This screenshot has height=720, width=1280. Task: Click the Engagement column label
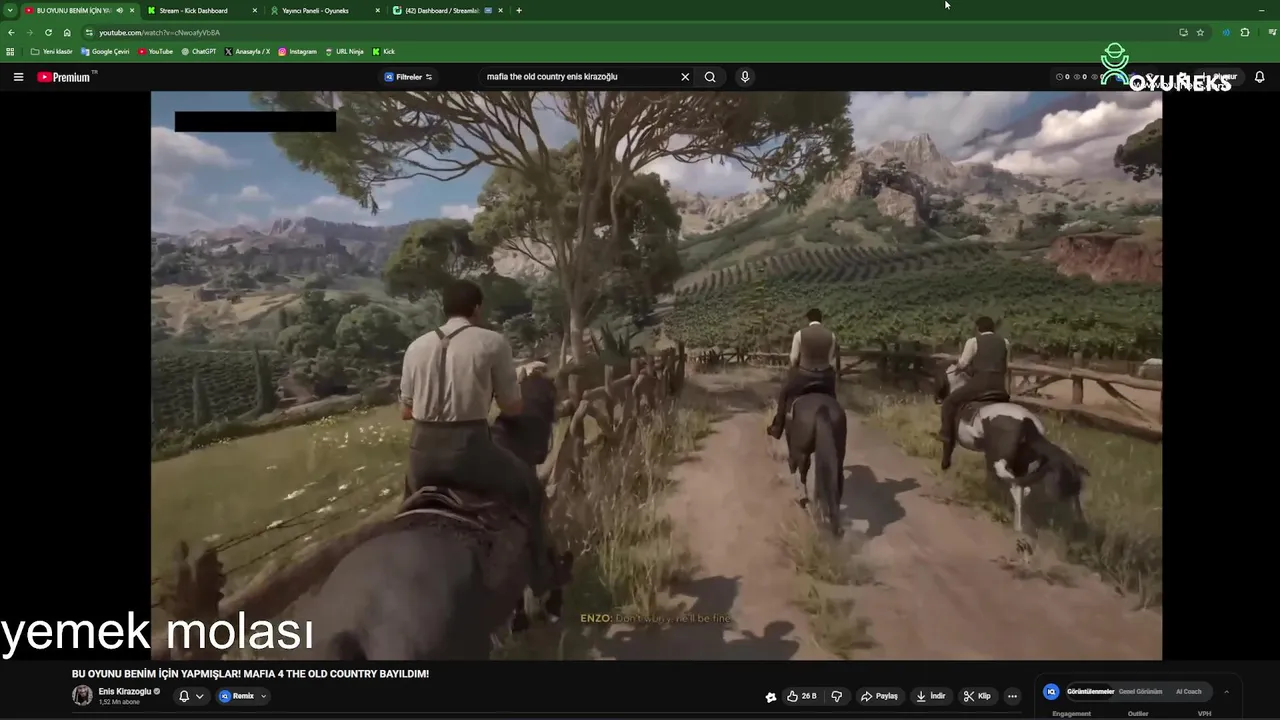click(x=1072, y=714)
